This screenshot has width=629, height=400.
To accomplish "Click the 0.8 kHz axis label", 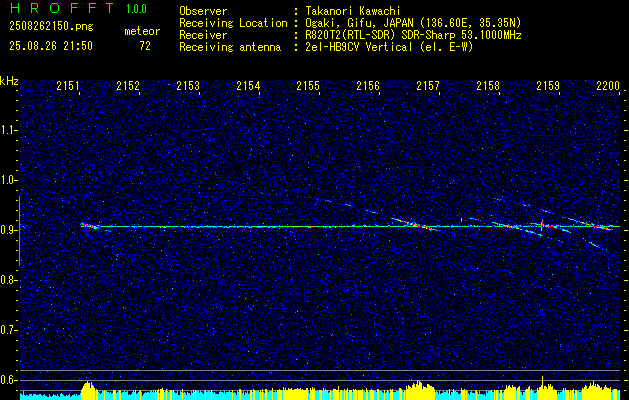I will click(x=9, y=280).
